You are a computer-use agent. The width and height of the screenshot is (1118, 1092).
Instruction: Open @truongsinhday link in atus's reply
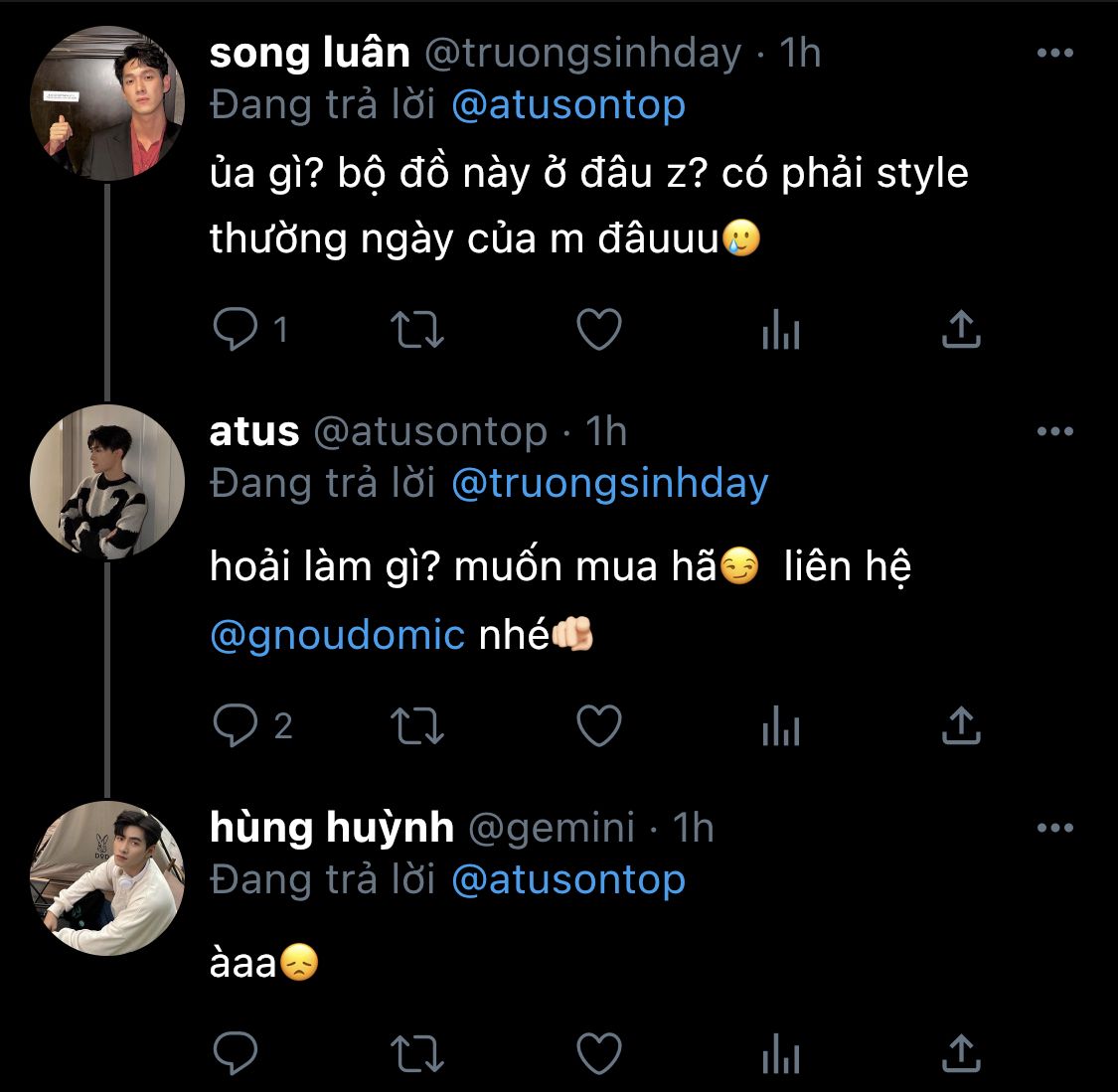(609, 484)
